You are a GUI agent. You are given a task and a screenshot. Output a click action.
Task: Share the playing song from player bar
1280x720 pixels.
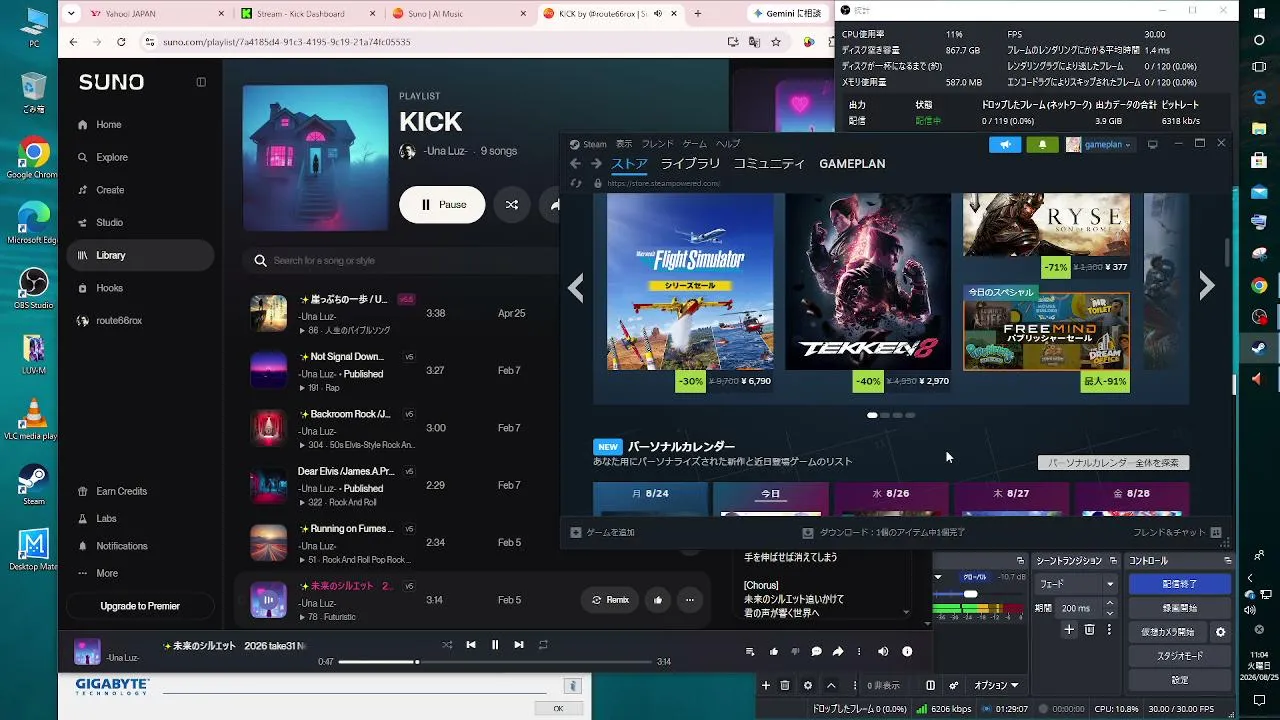[x=838, y=652]
